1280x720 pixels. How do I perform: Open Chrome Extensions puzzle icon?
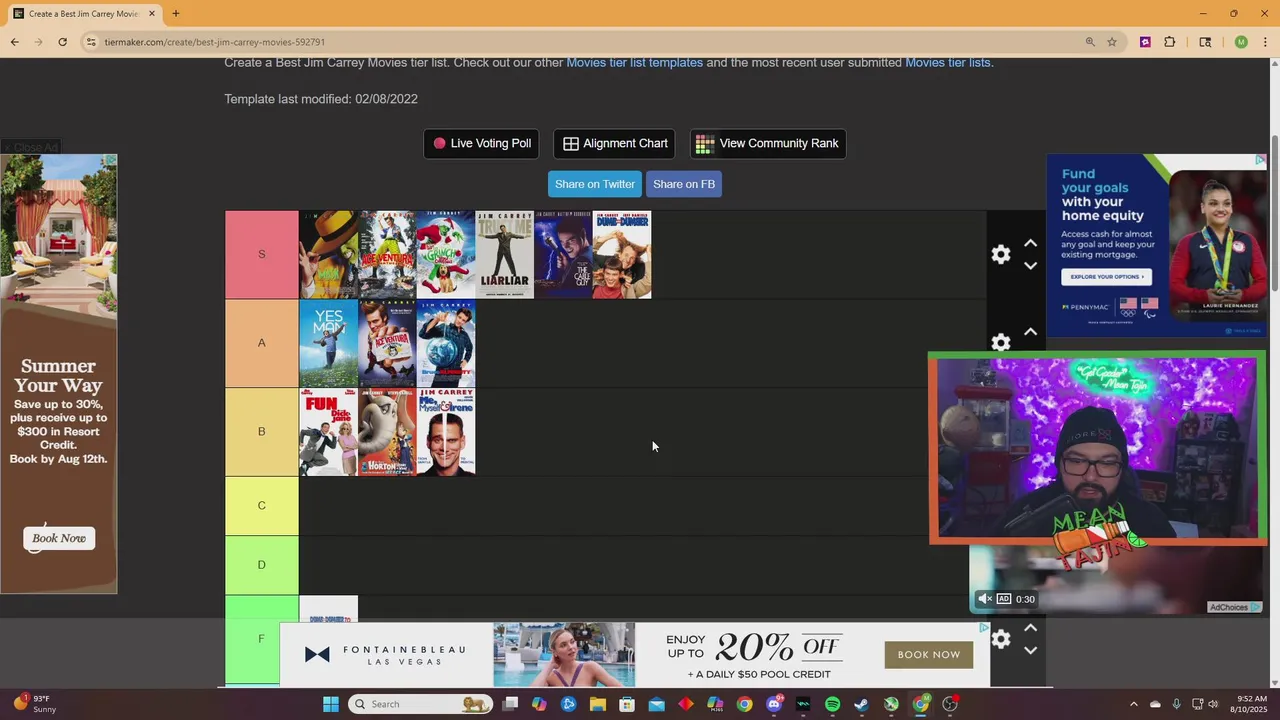pyautogui.click(x=1170, y=42)
